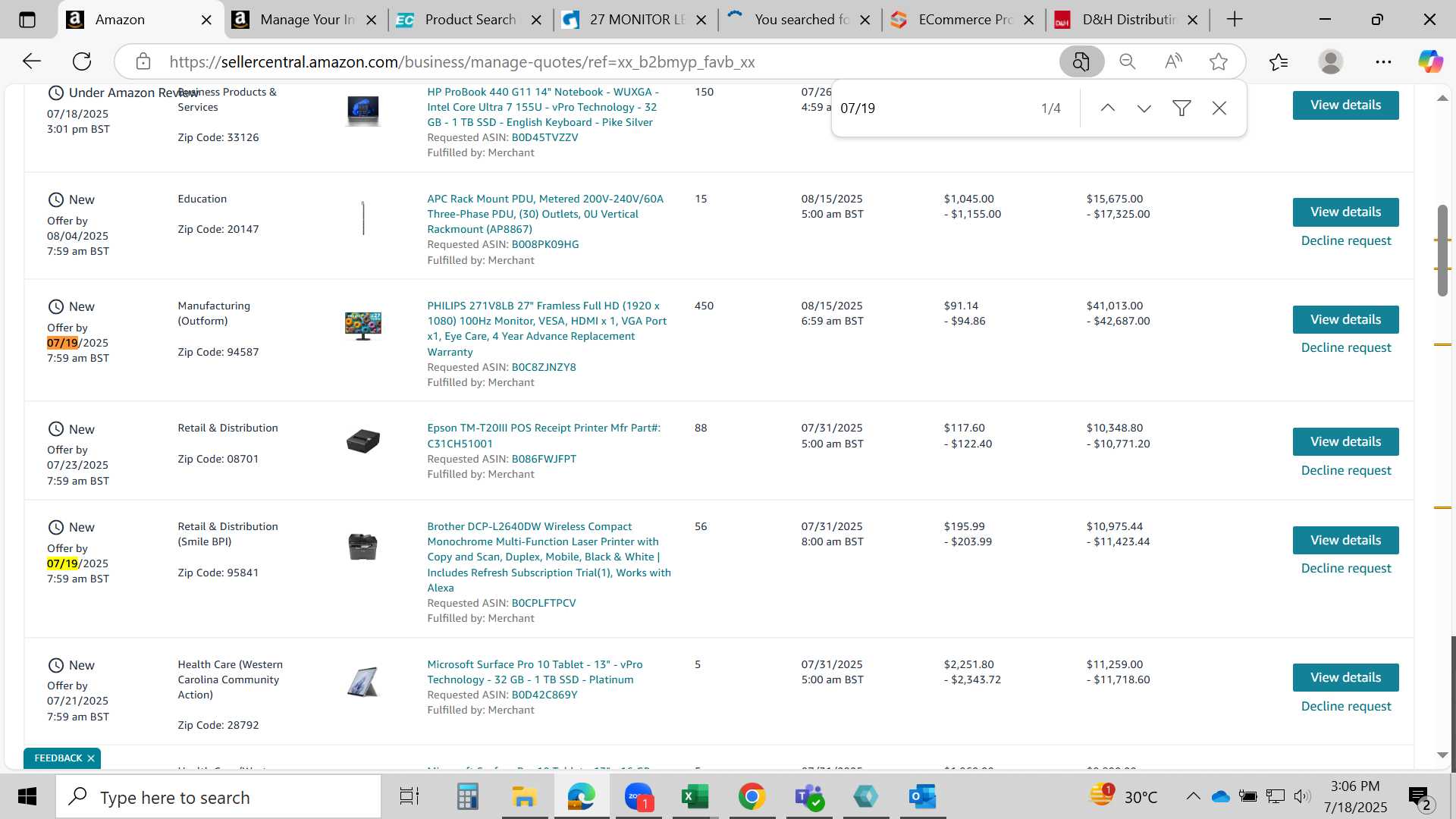View details for Epson TM-T20III printer
Viewport: 1456px width, 819px height.
(x=1345, y=442)
